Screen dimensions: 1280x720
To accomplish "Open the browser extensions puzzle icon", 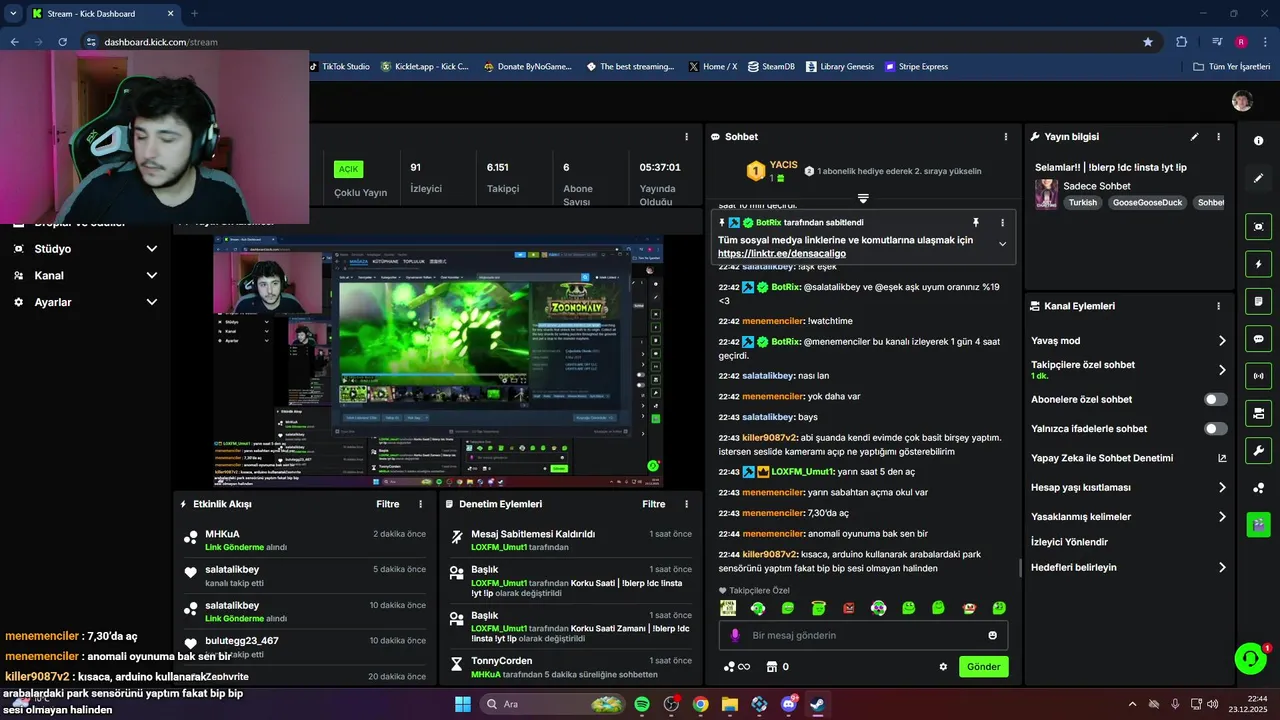I will (x=1181, y=42).
